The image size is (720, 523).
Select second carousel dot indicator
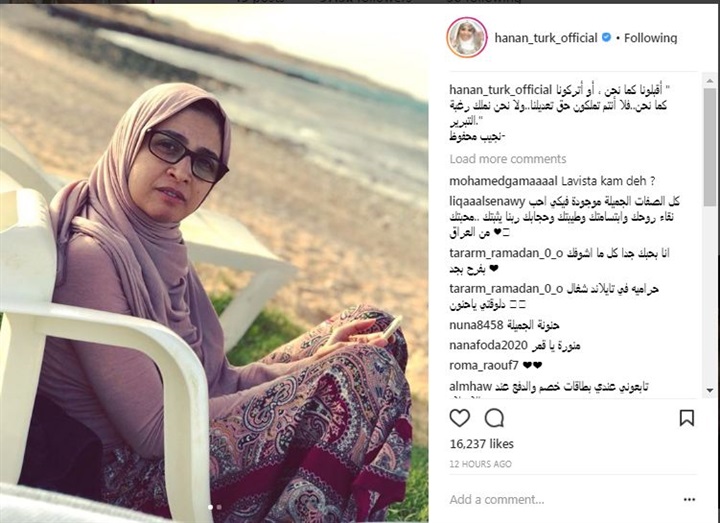[x=219, y=507]
